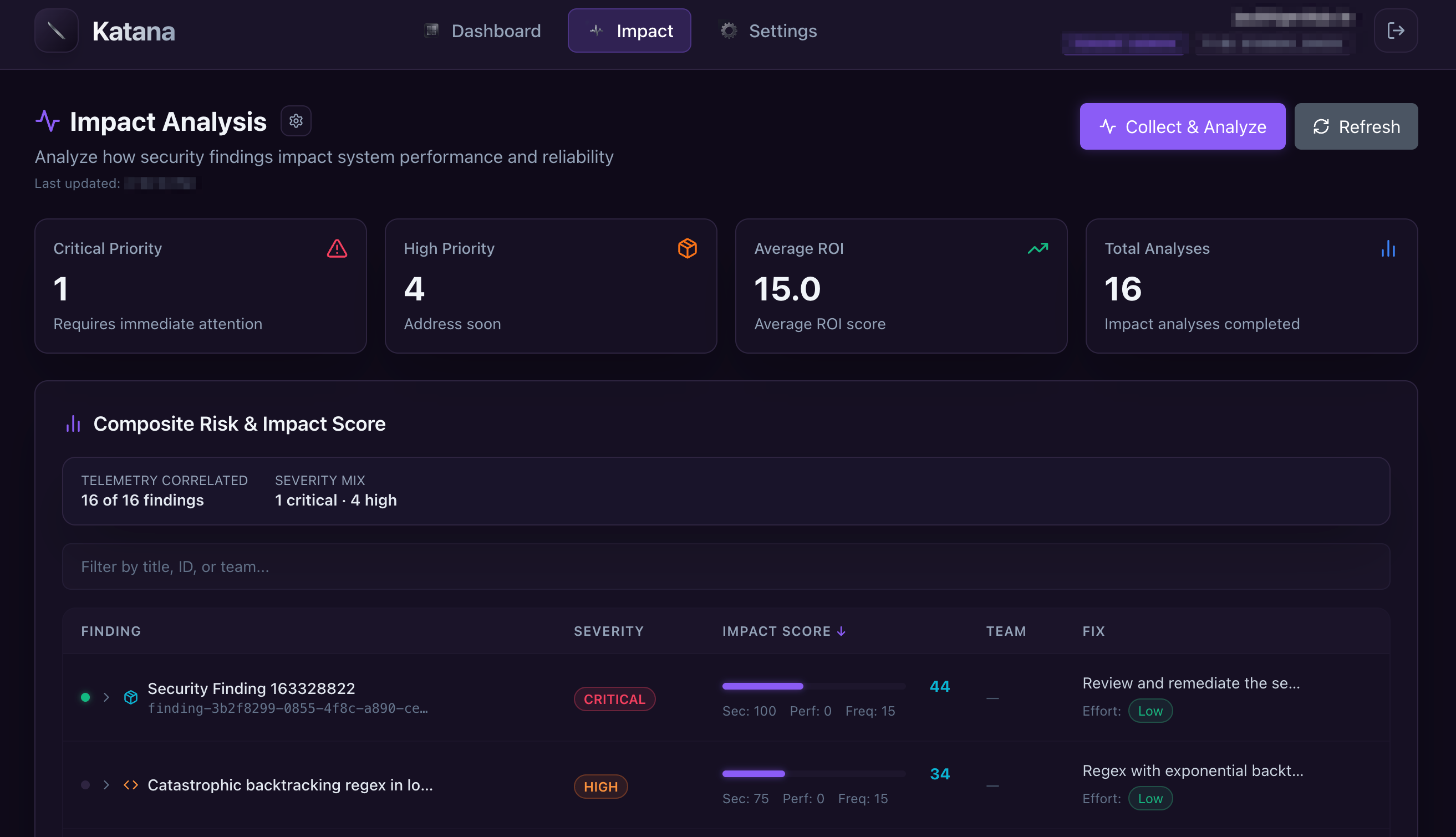Click '16 of 16 findings' telemetry text

tap(142, 499)
